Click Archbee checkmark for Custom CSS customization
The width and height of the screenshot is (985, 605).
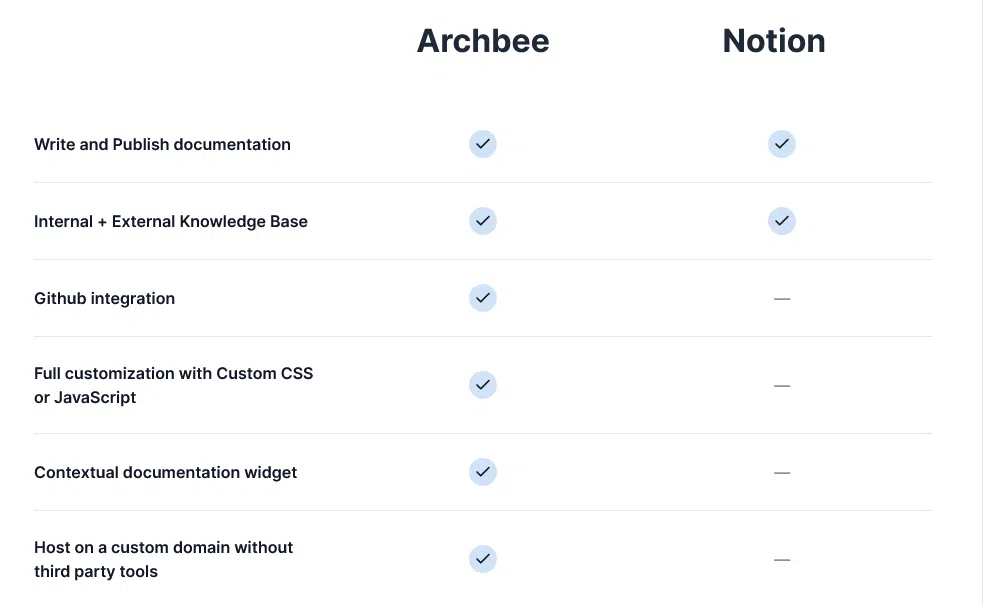coord(483,385)
